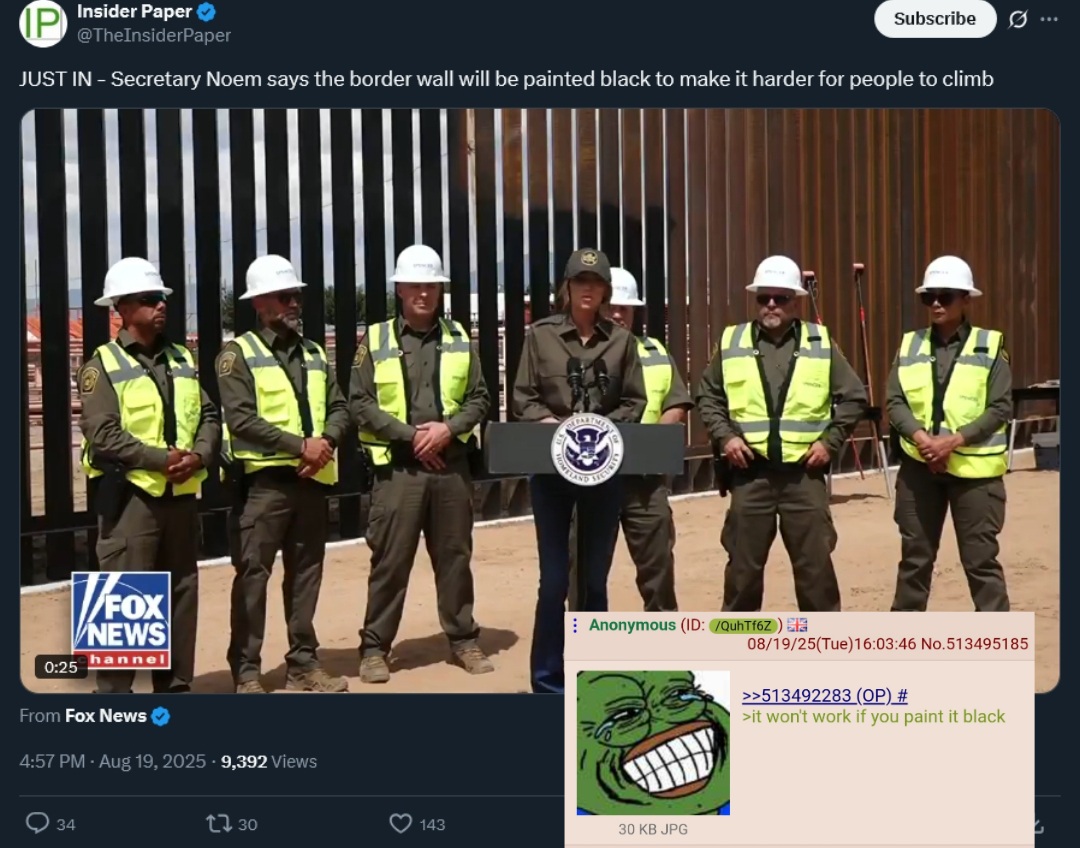Click the UK flag icon on post

coord(797,625)
